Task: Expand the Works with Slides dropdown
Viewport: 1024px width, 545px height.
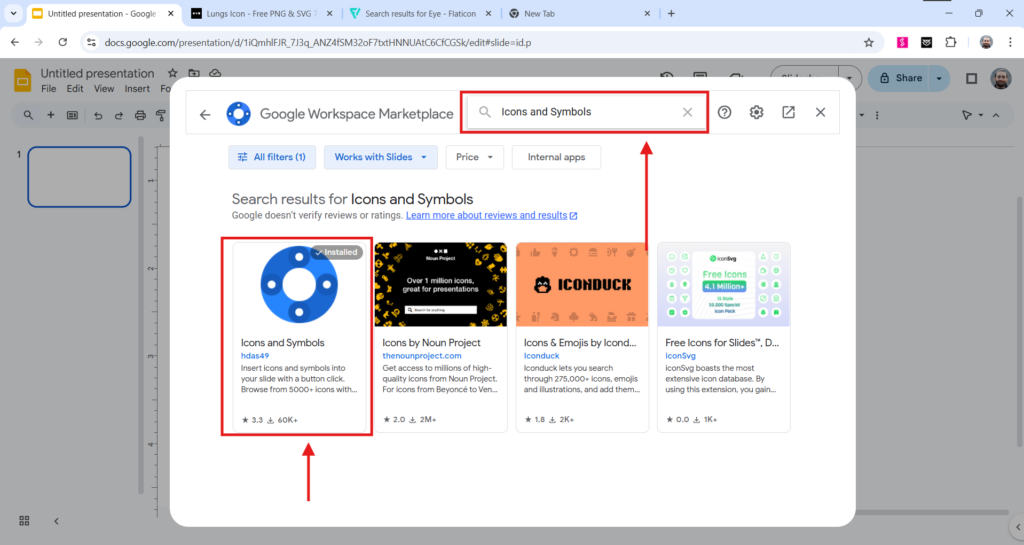Action: 381,157
